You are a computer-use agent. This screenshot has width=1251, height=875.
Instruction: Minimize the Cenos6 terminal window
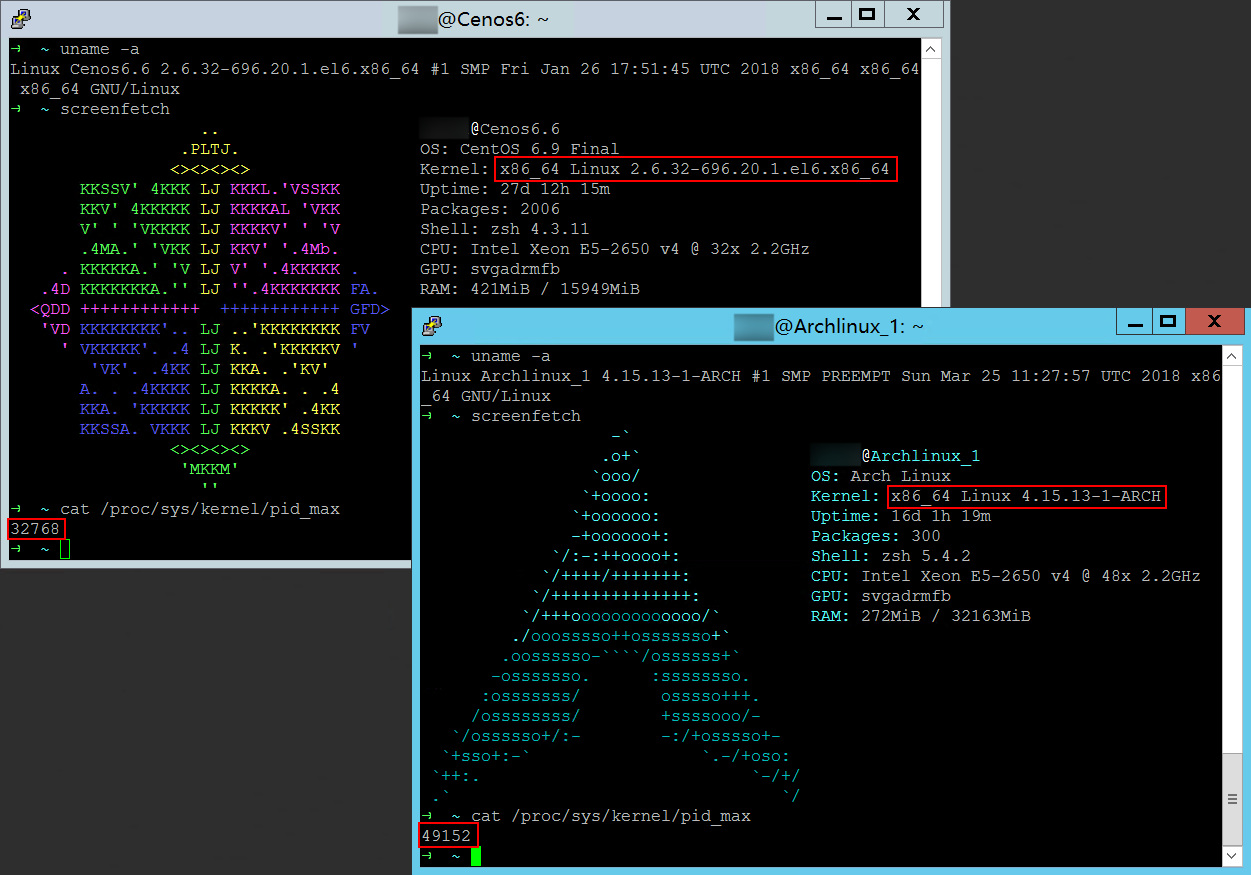pyautogui.click(x=832, y=14)
